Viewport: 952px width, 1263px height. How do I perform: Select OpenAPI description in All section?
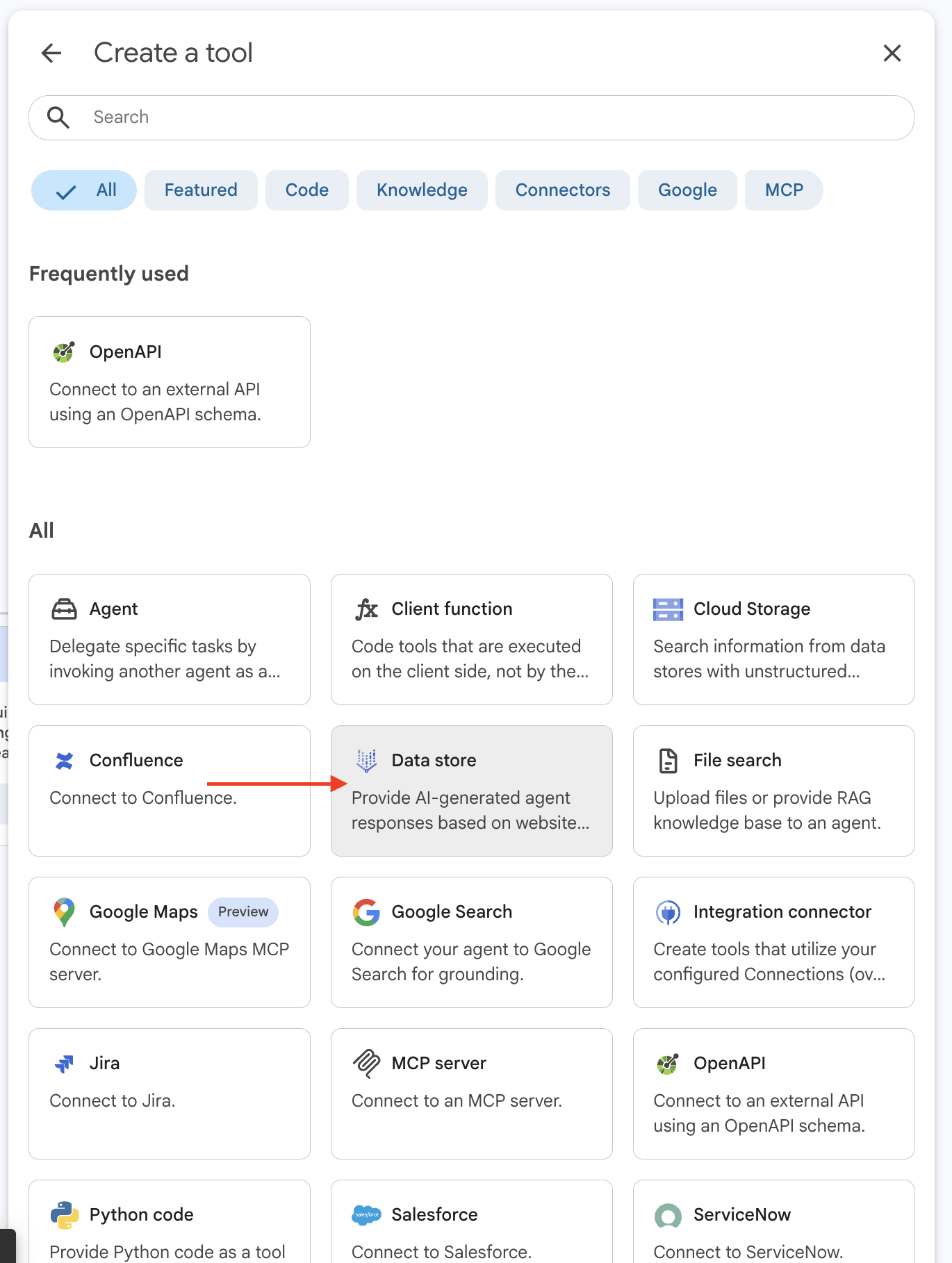tap(759, 1113)
